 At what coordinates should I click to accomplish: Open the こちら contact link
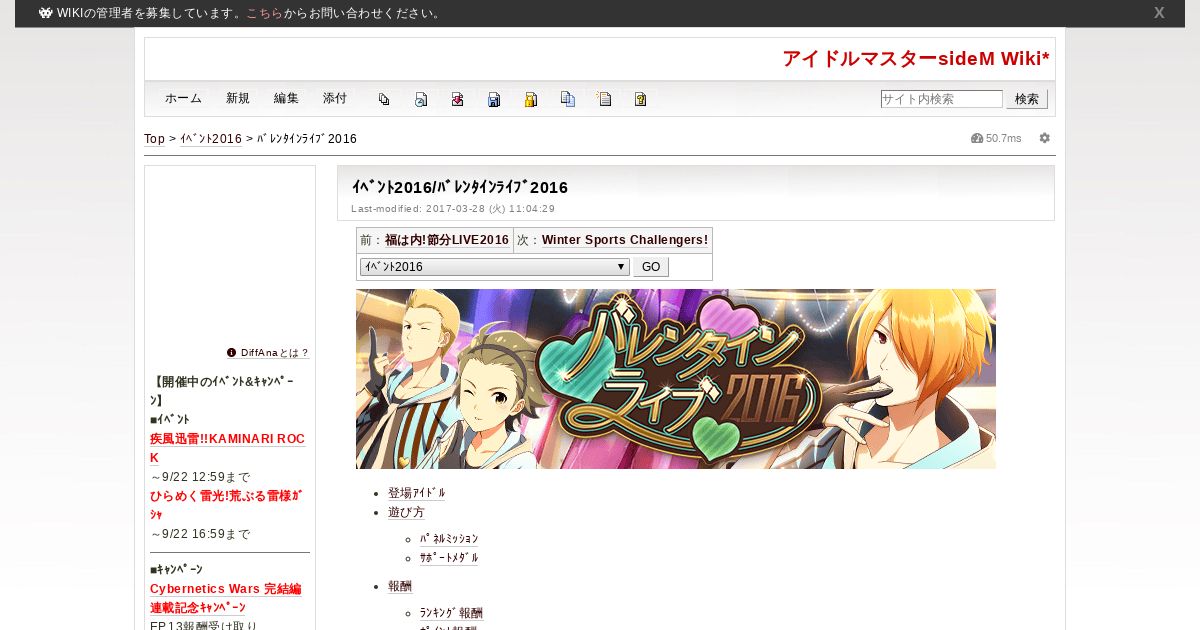click(x=264, y=14)
